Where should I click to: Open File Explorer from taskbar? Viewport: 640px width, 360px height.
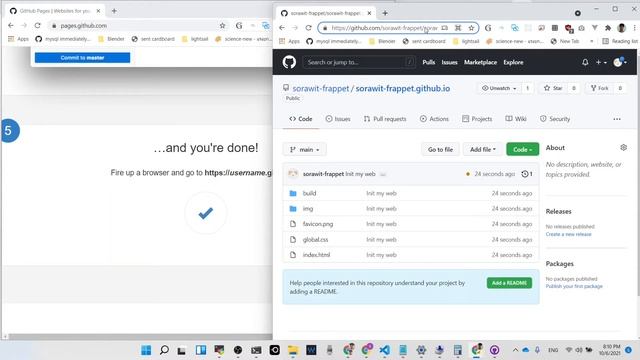[x=293, y=350]
